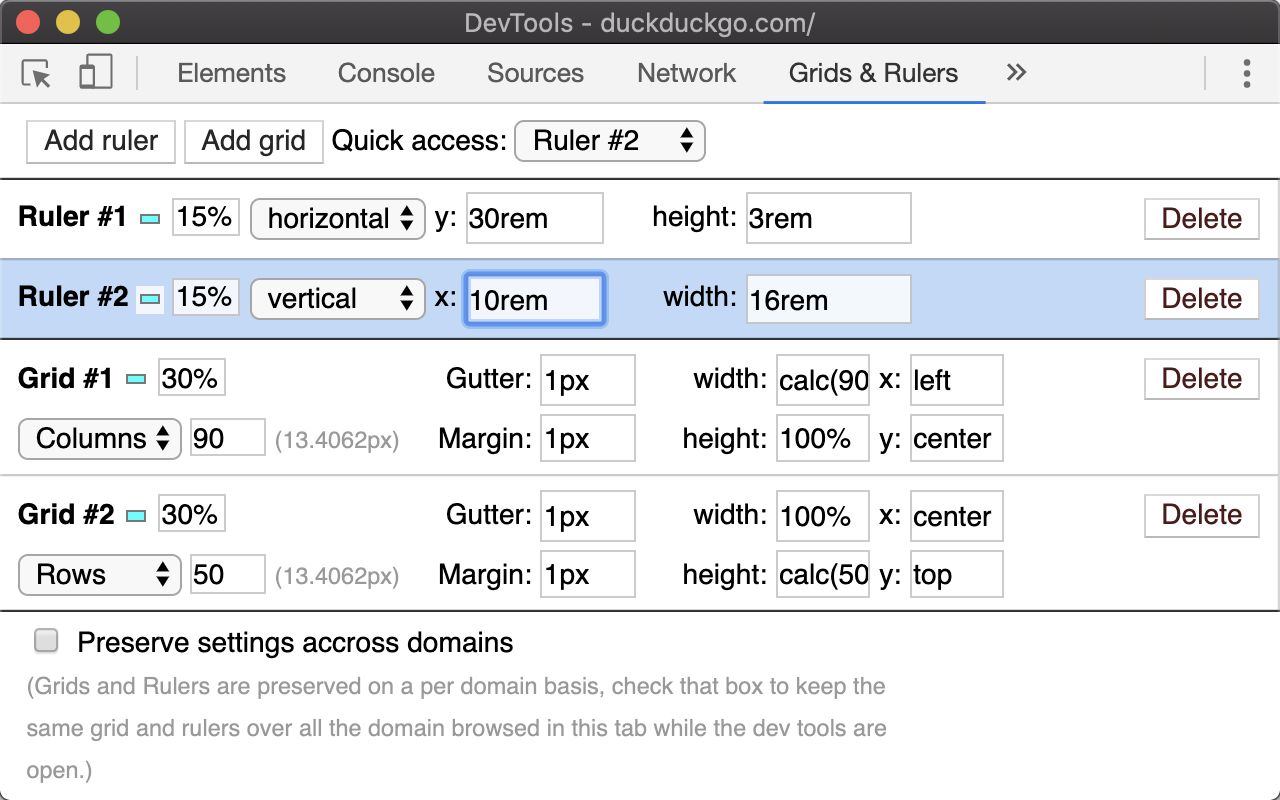Focus Ruler #1 height field 3rem
Image resolution: width=1280 pixels, height=800 pixels.
[x=829, y=218]
